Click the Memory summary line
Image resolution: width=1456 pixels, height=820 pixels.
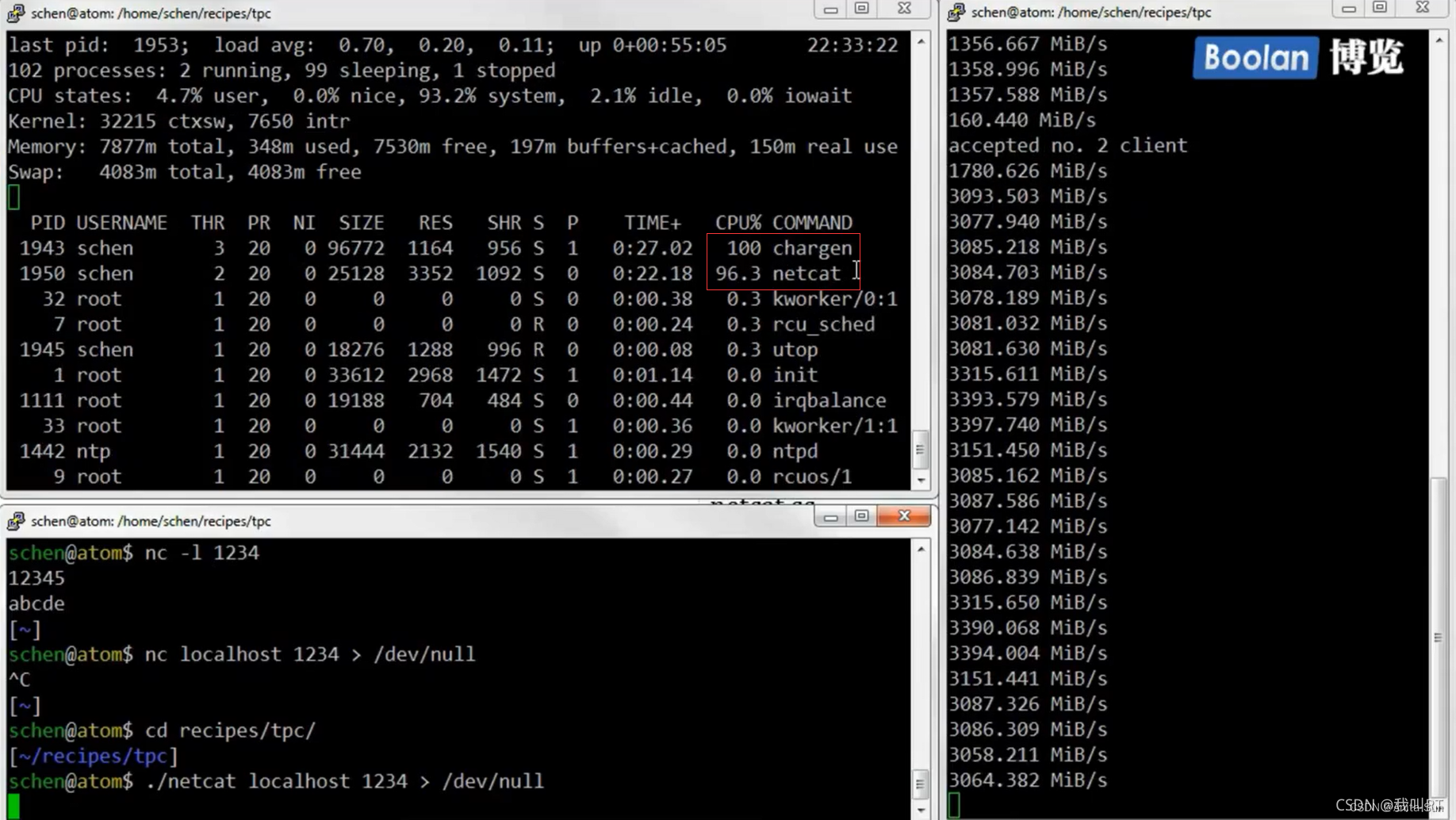click(x=453, y=147)
